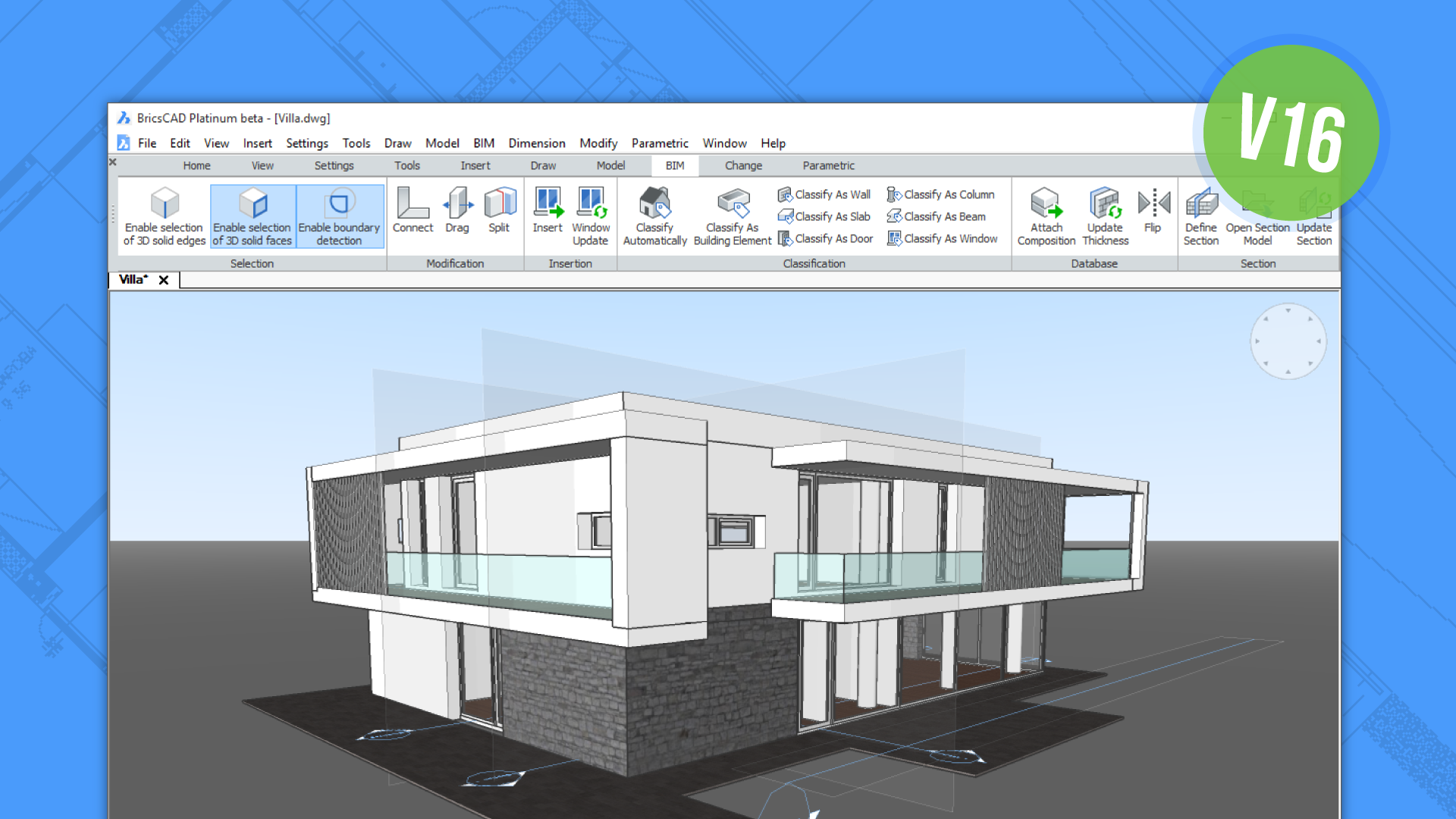Open the Settings menu bar item
The height and width of the screenshot is (819, 1456).
305,142
